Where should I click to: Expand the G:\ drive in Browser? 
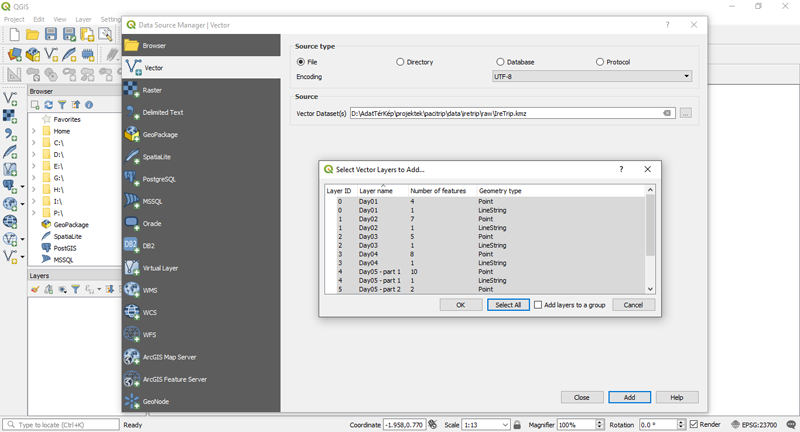pos(34,178)
